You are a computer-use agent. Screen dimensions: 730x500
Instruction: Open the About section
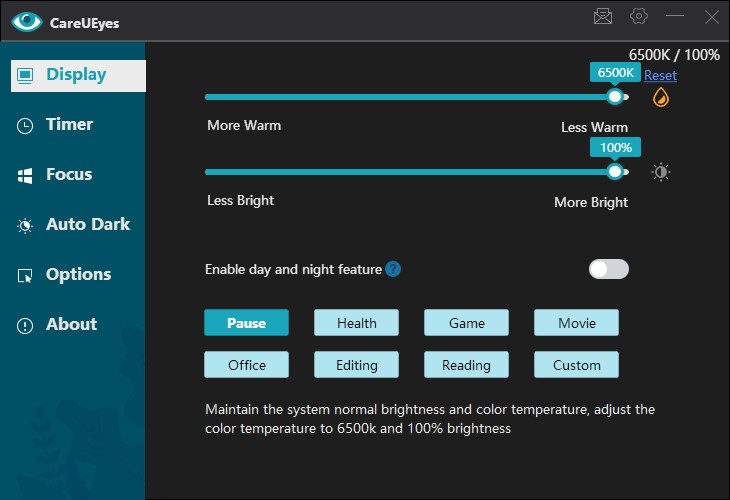point(73,324)
